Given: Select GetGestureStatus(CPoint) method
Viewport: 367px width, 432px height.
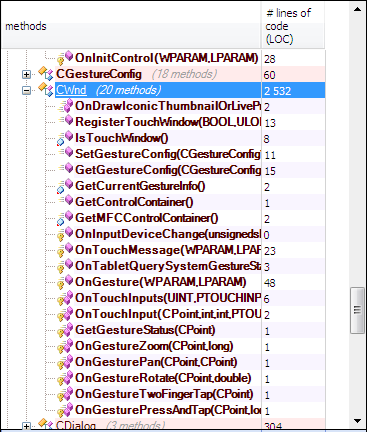Looking at the screenshot, I should [x=145, y=330].
